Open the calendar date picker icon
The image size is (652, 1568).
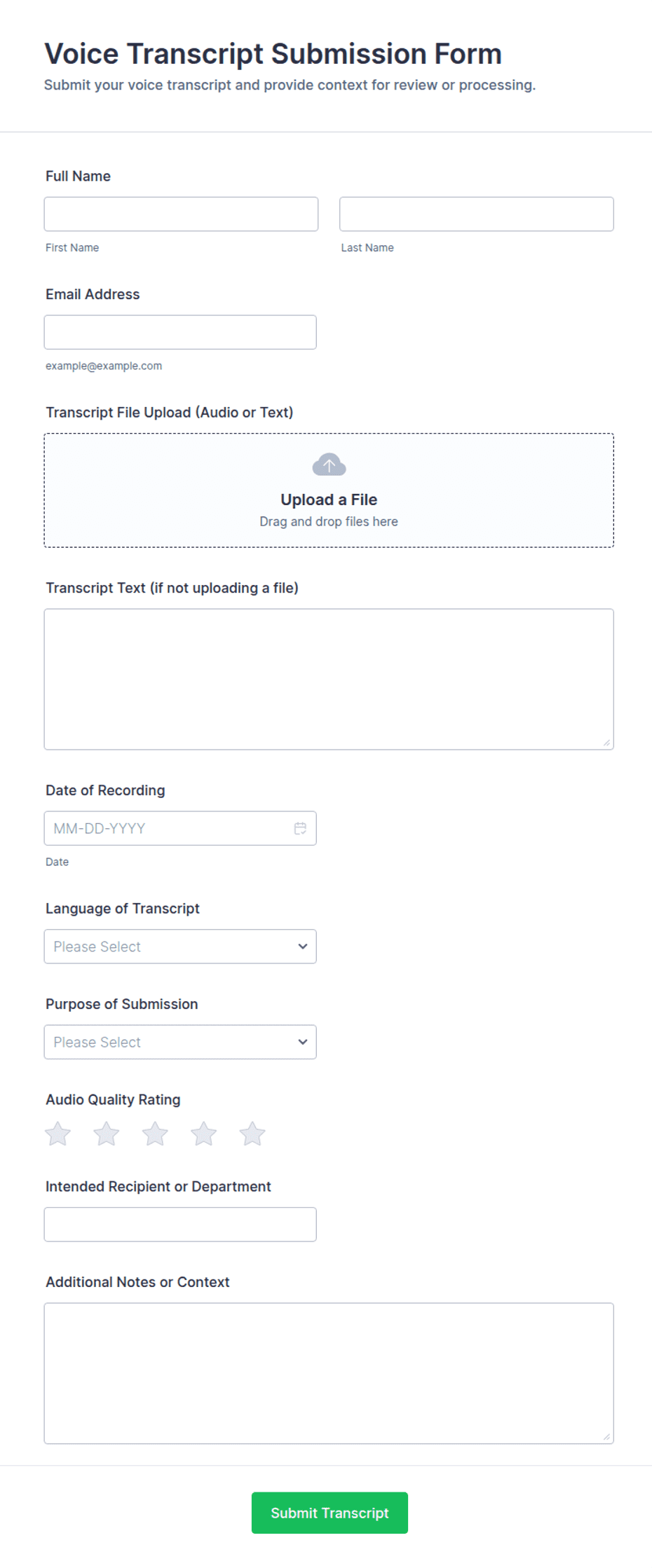click(300, 828)
